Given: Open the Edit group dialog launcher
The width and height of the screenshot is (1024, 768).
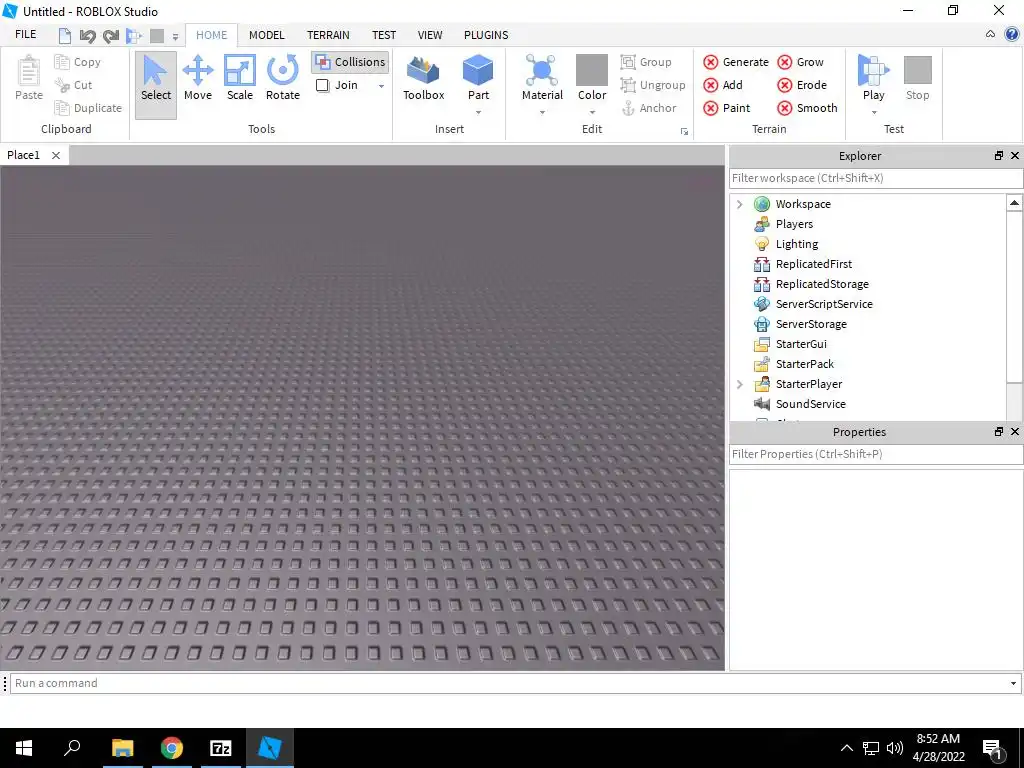Looking at the screenshot, I should pos(684,132).
